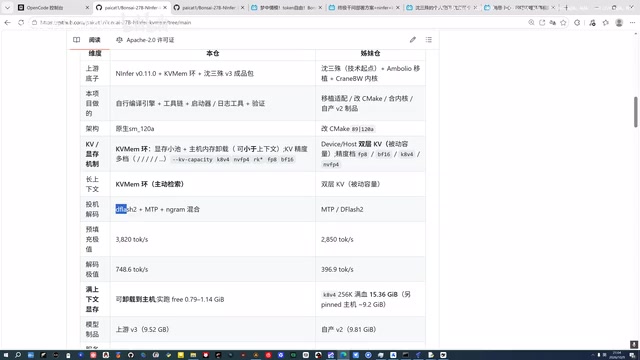This screenshot has width=640, height=360.
Task: Click the browser back arrow
Action: 7,22
